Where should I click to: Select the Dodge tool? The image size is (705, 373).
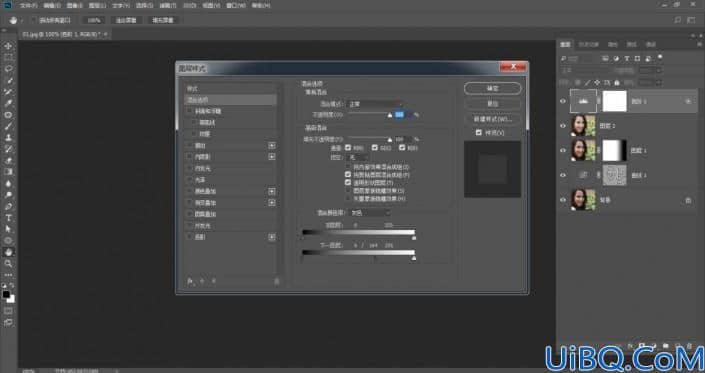[8, 195]
